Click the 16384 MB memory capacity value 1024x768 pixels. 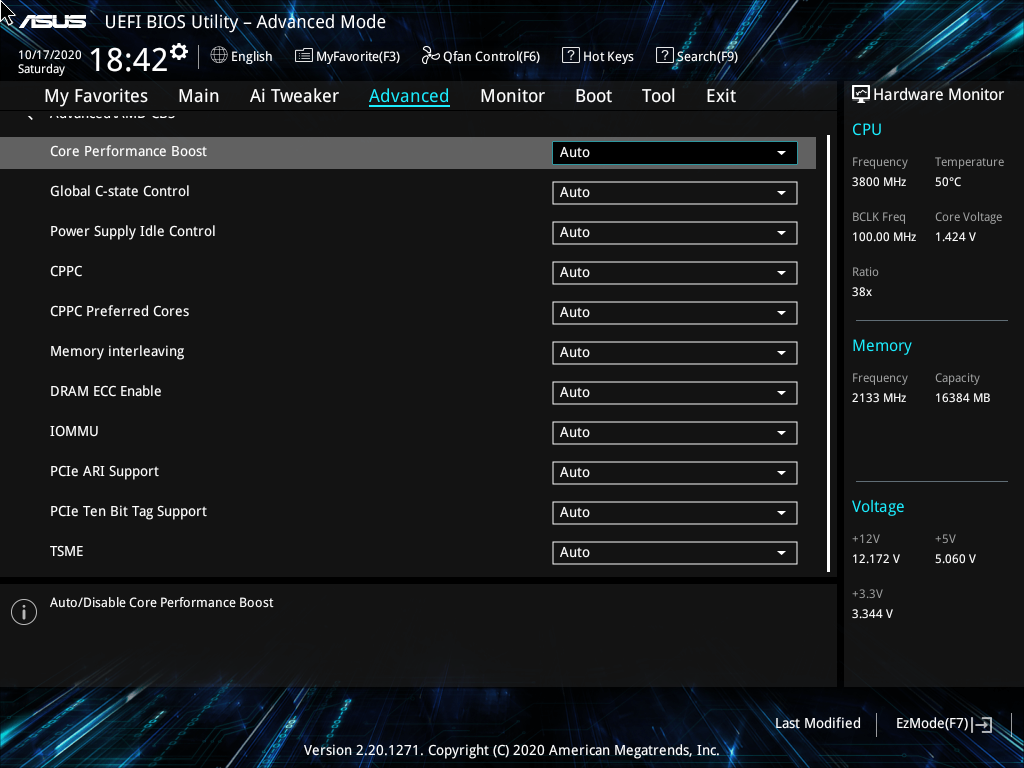[x=963, y=398]
